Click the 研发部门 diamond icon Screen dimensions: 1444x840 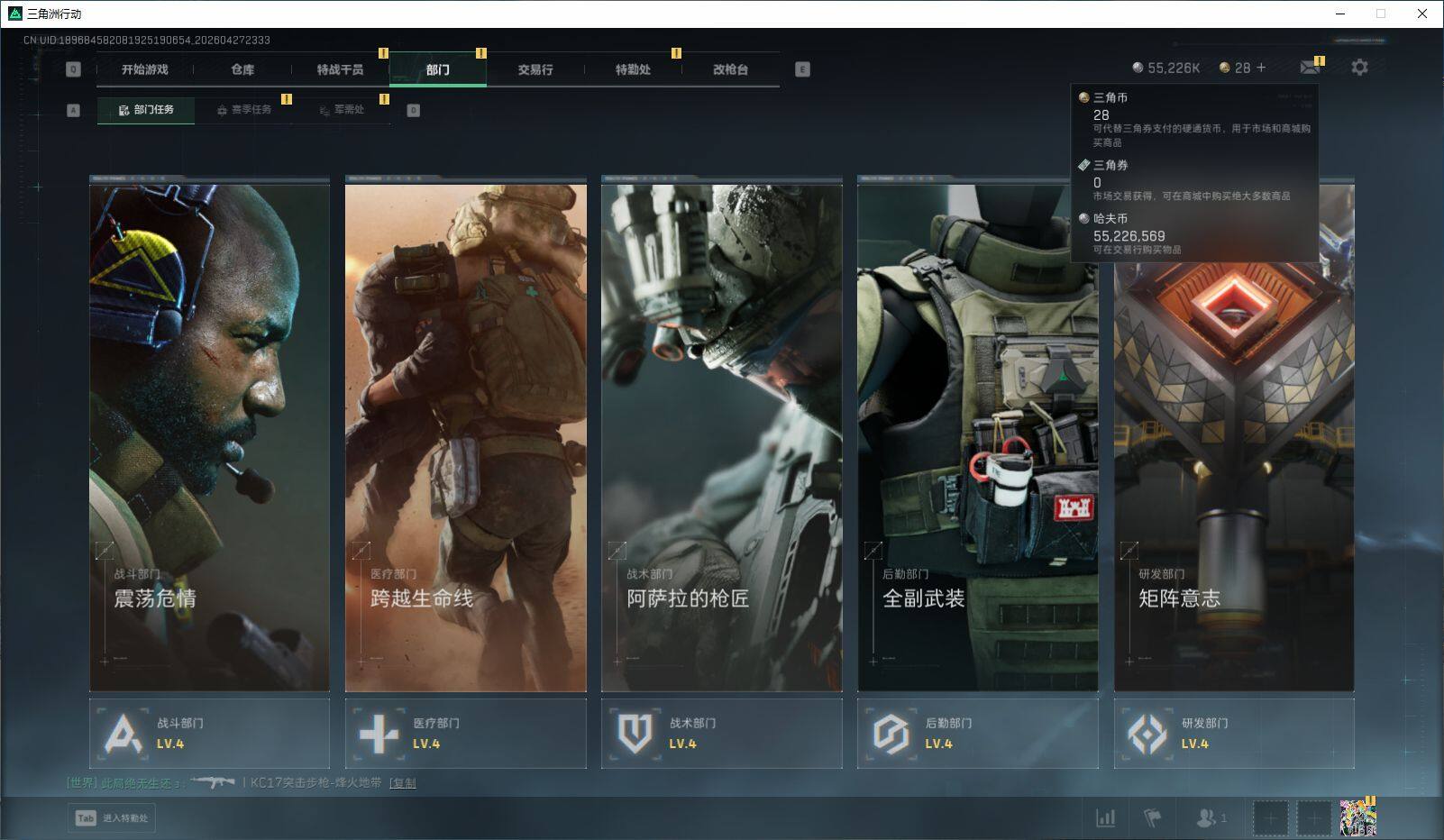point(1147,734)
